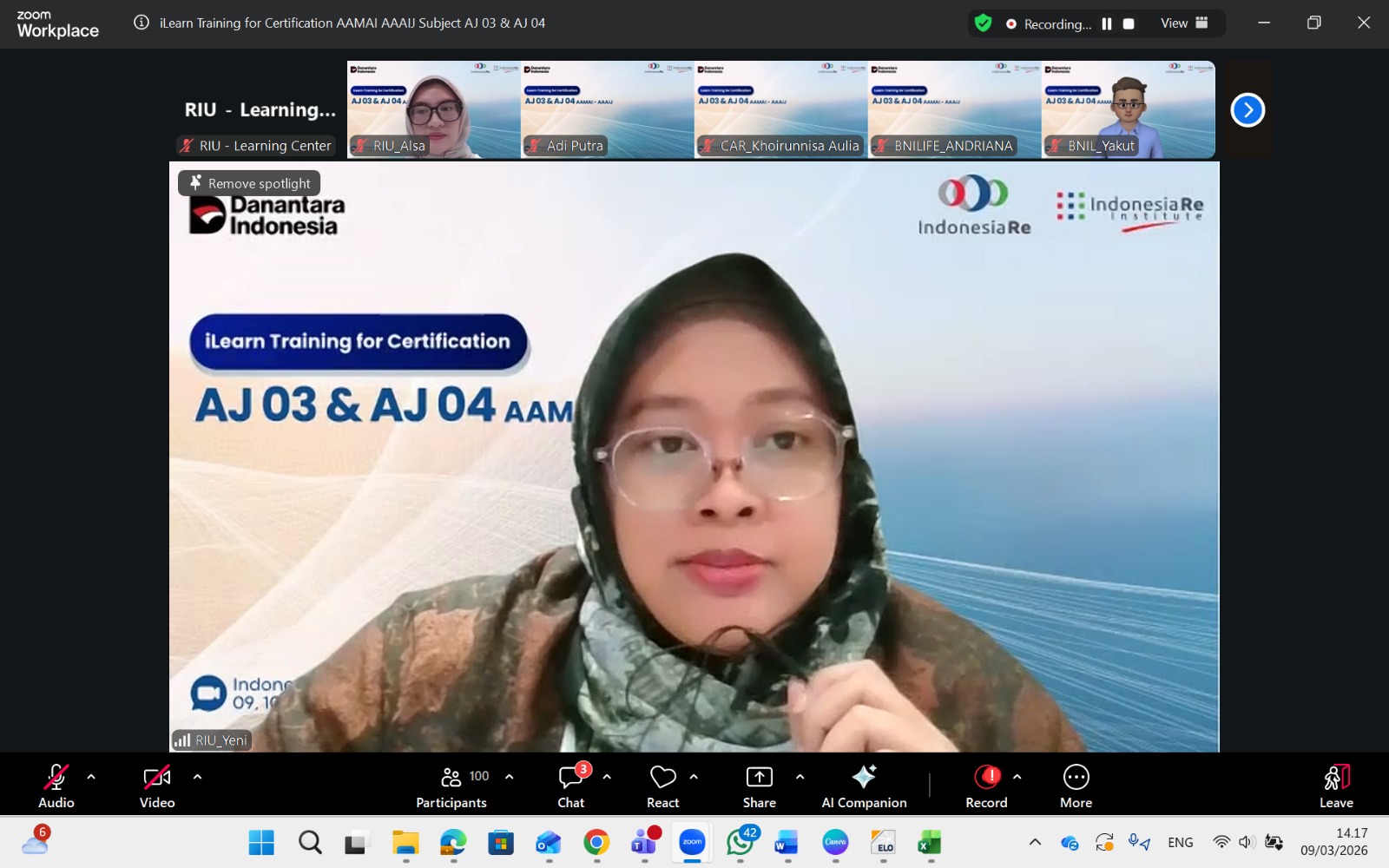
Task: Expand video settings arrow
Action: (x=197, y=777)
